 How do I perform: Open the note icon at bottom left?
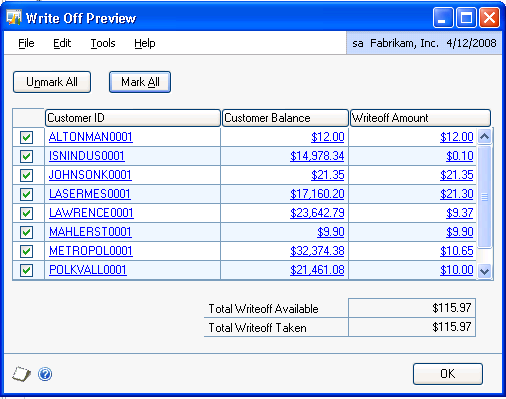22,374
